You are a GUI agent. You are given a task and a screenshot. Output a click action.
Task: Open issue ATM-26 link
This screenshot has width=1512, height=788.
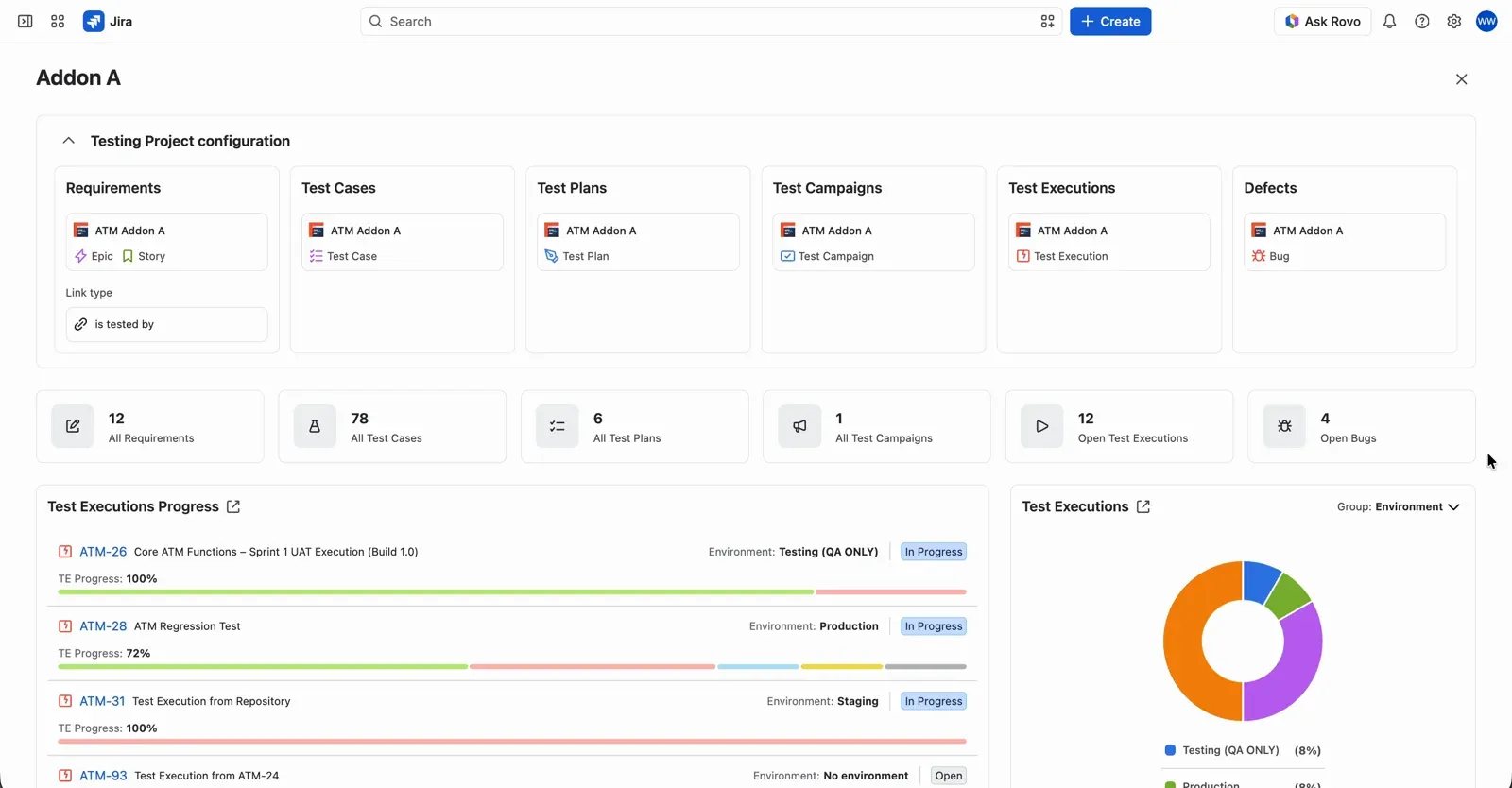tap(103, 552)
